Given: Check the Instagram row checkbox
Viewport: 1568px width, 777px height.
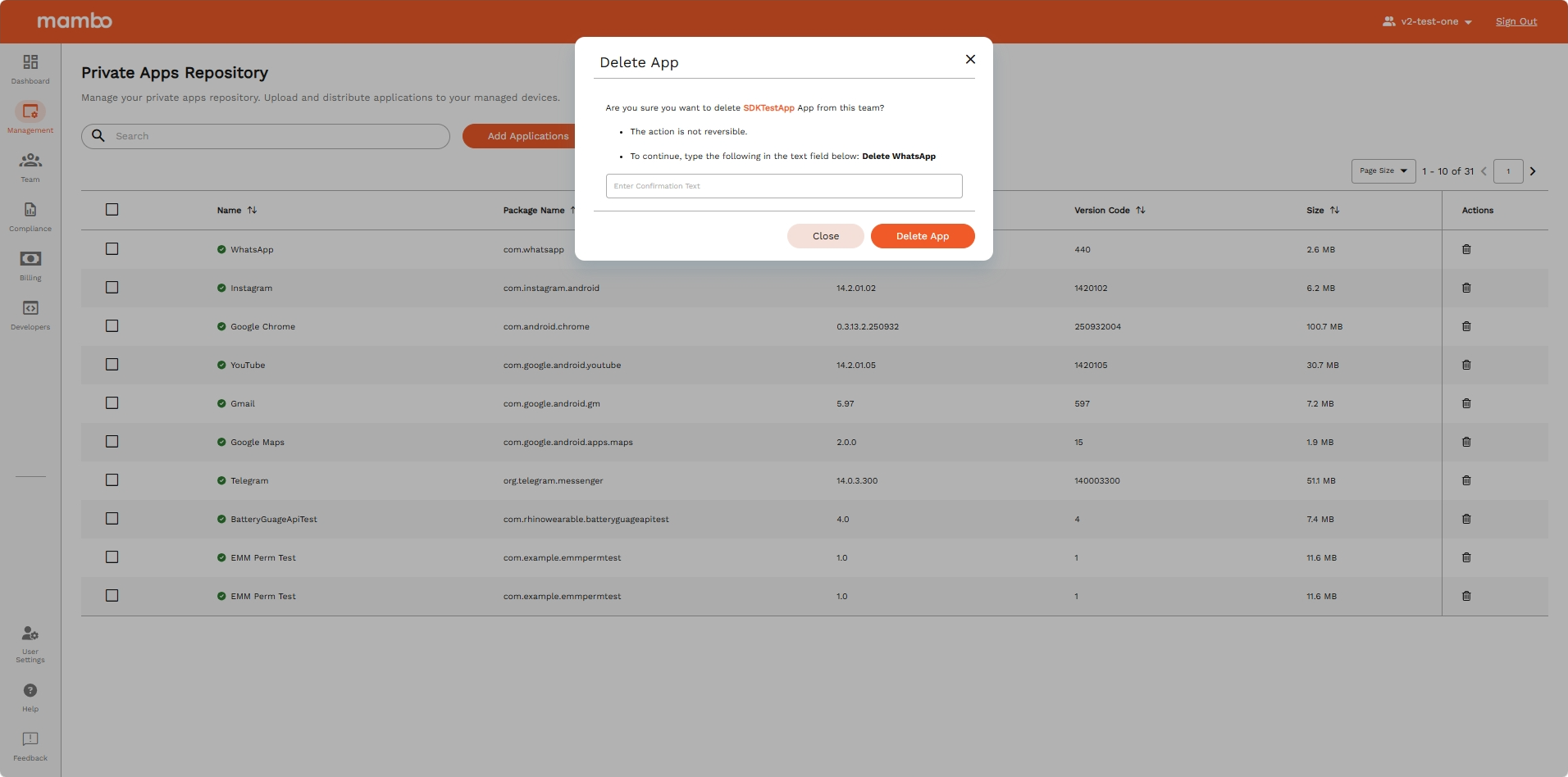Looking at the screenshot, I should (112, 288).
